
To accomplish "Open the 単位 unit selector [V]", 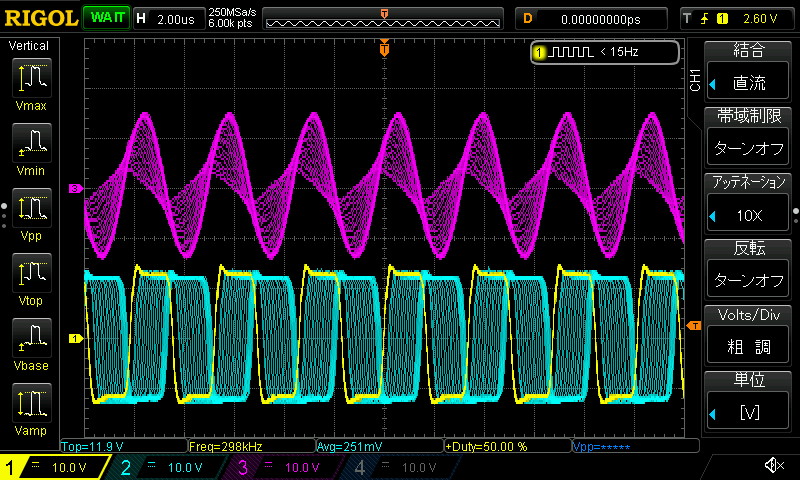I will pyautogui.click(x=748, y=412).
